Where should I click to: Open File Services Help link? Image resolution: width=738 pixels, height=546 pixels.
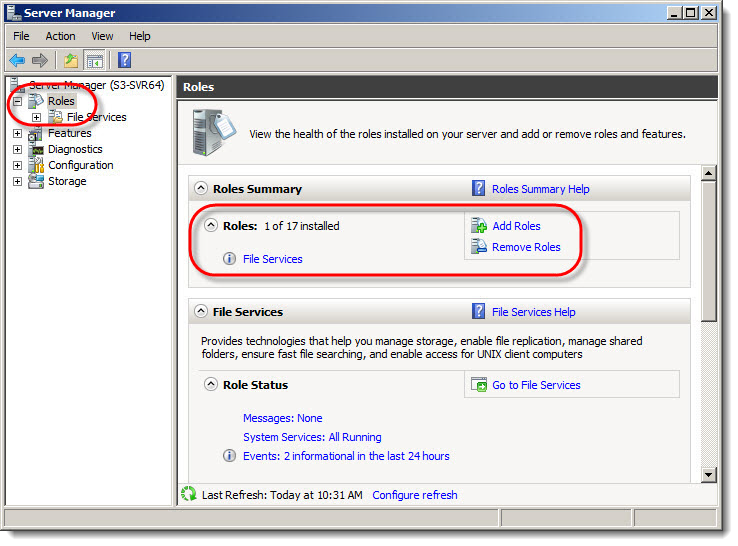[534, 312]
